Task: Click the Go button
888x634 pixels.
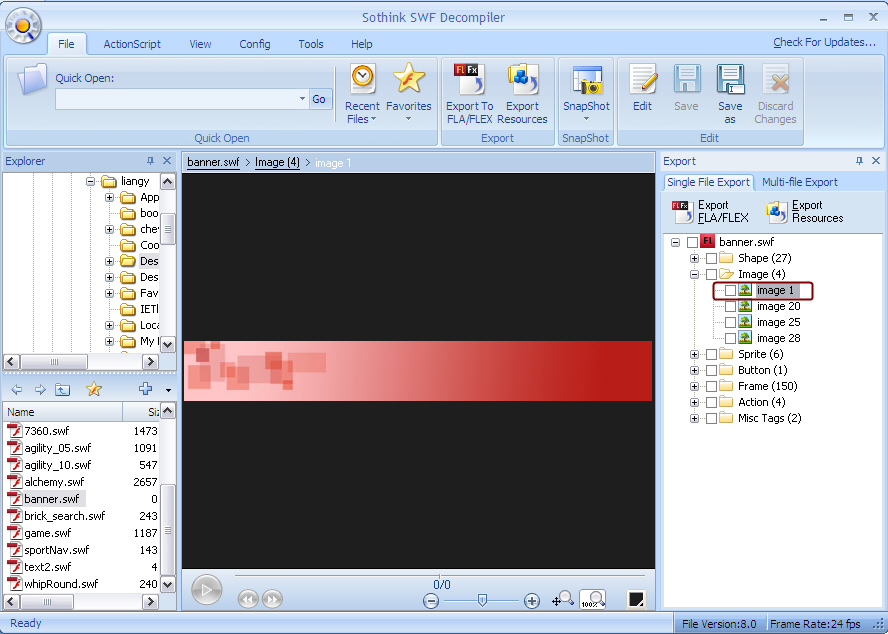Action: tap(319, 99)
